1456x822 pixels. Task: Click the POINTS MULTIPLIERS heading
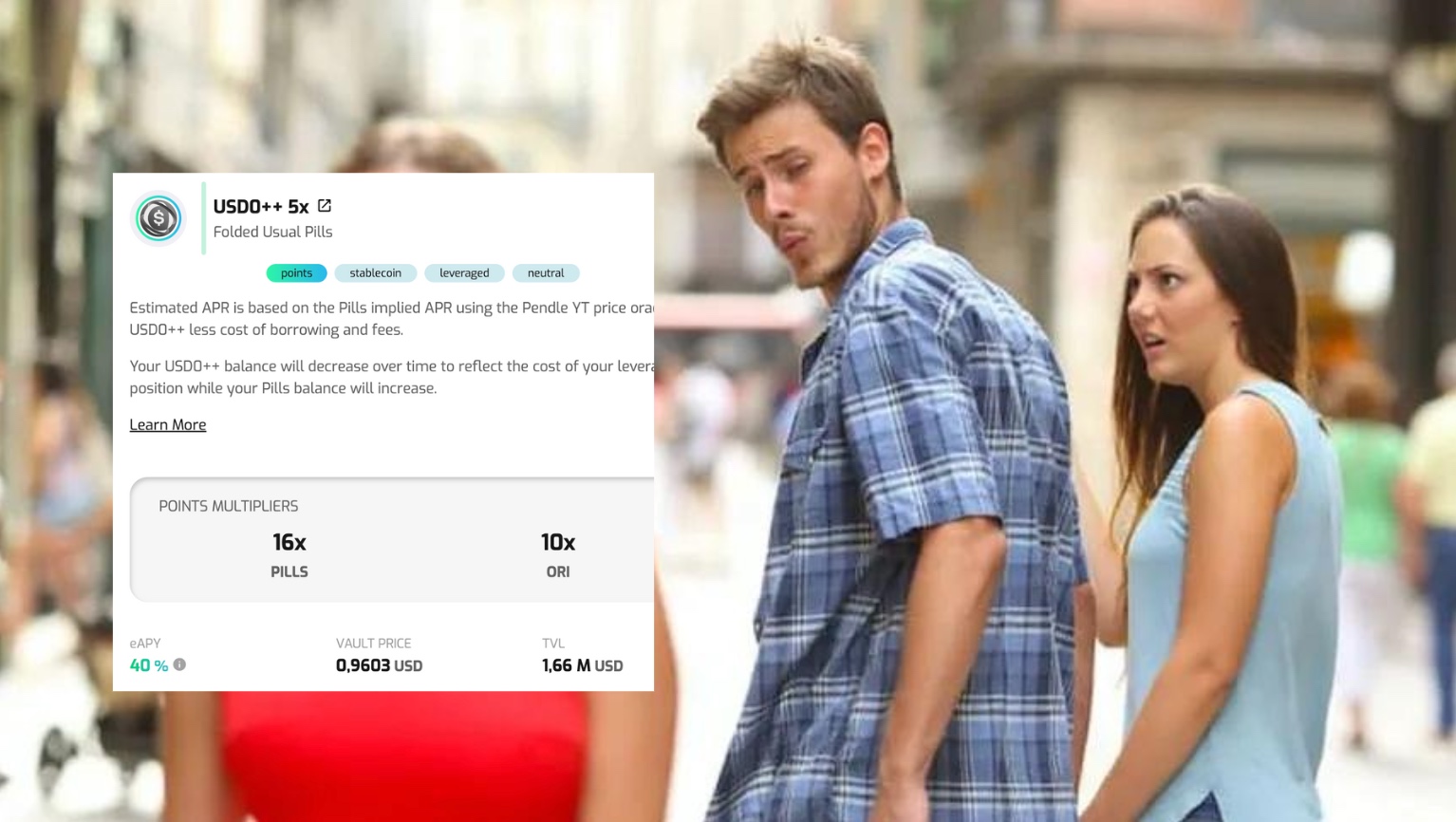coord(229,506)
